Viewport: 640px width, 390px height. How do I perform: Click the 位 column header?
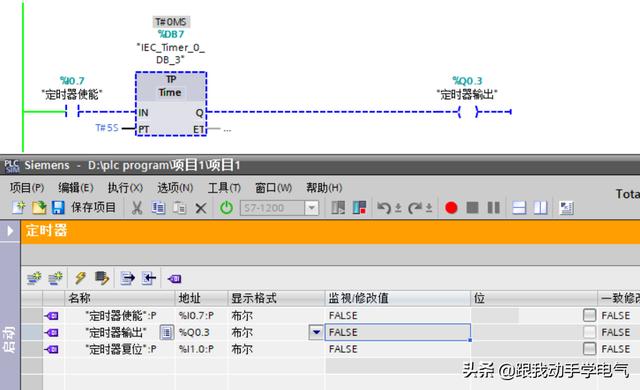(x=534, y=298)
